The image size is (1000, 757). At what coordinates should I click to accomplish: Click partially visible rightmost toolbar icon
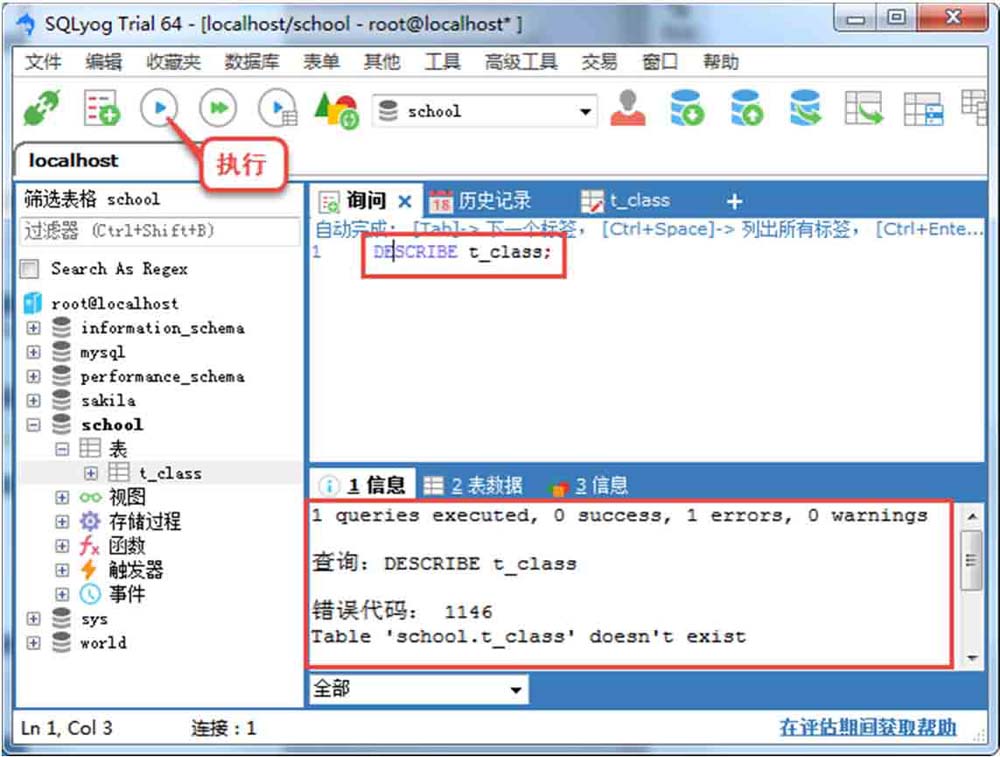point(974,108)
